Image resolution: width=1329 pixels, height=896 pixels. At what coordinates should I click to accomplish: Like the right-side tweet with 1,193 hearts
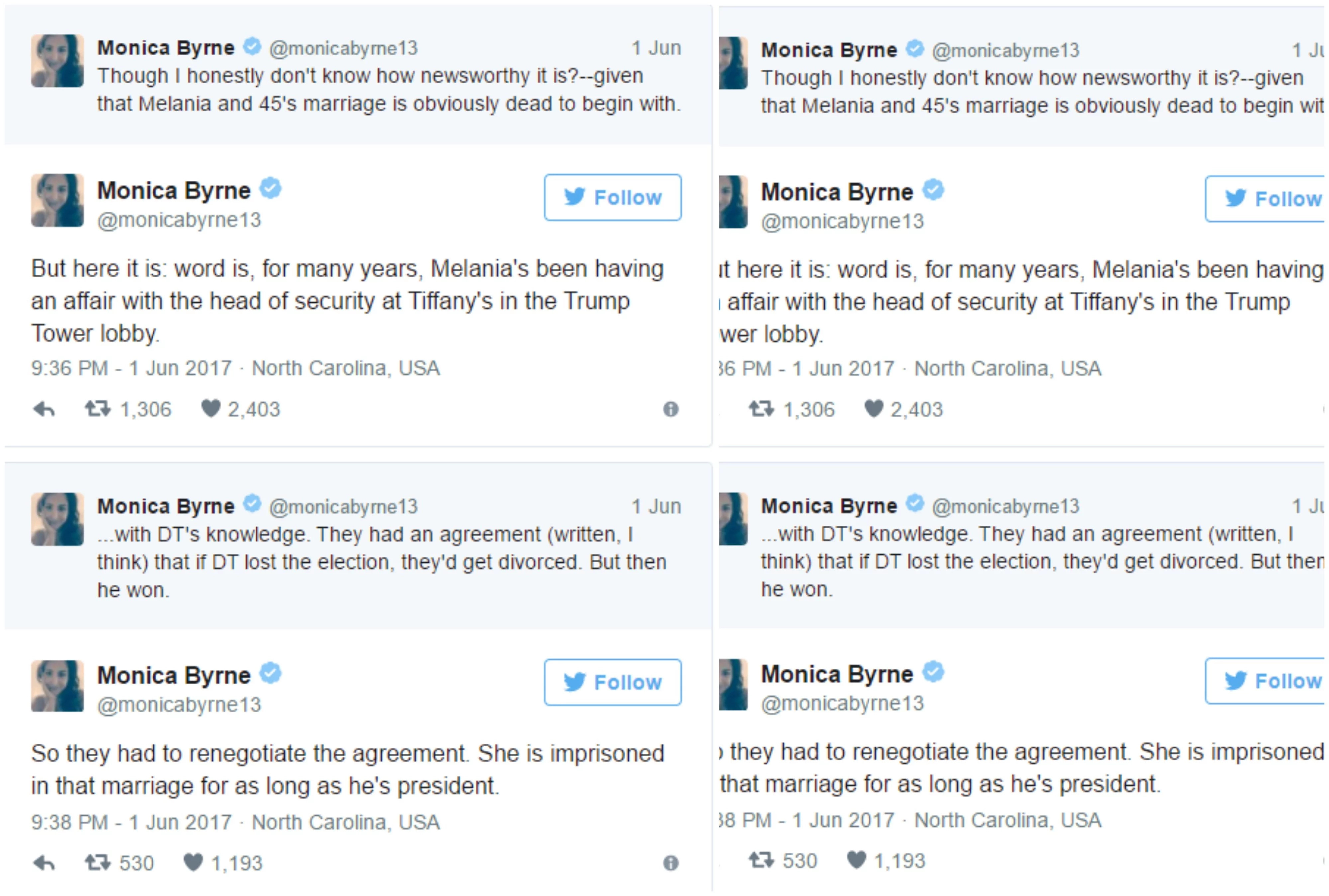856,860
